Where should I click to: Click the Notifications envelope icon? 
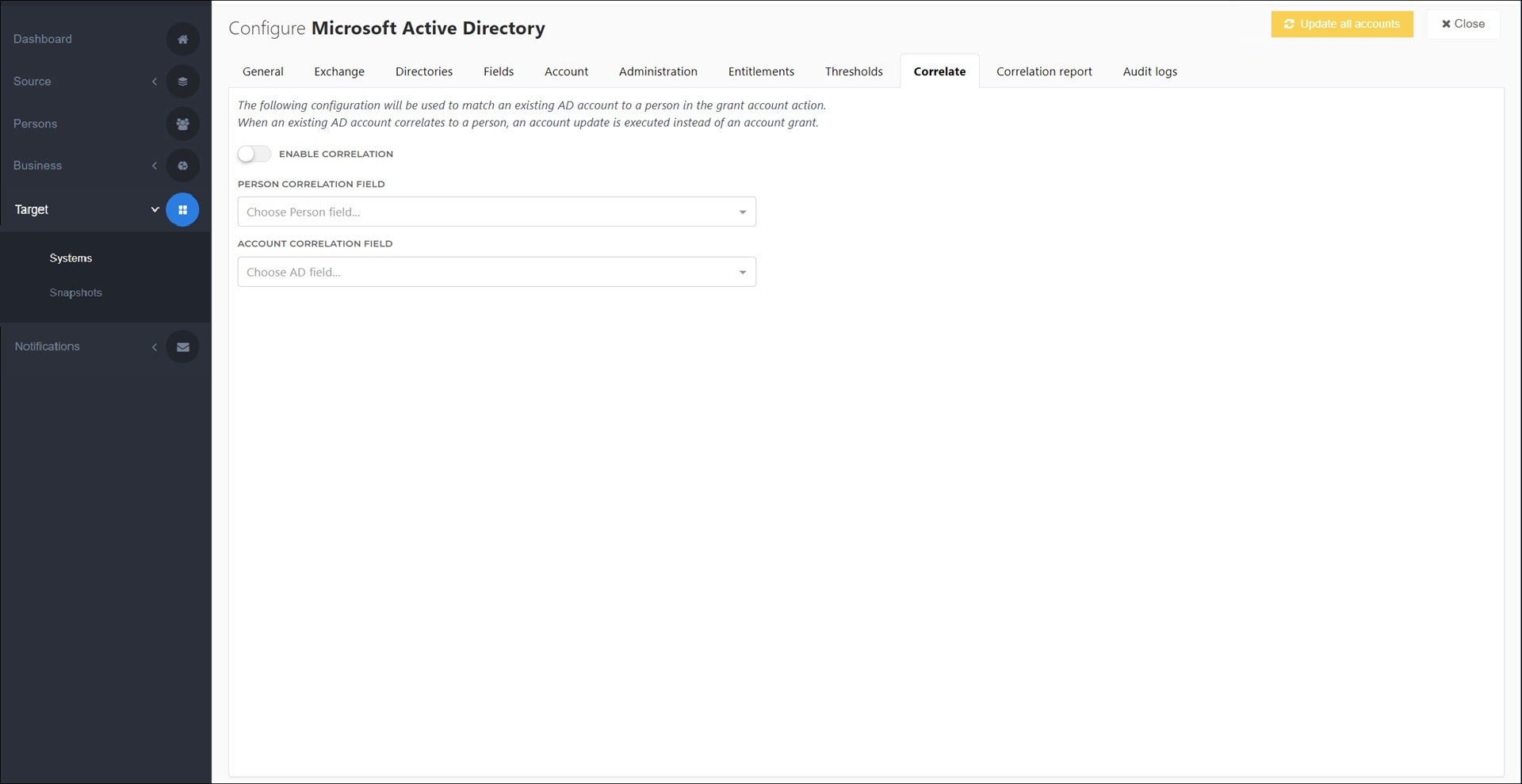182,346
